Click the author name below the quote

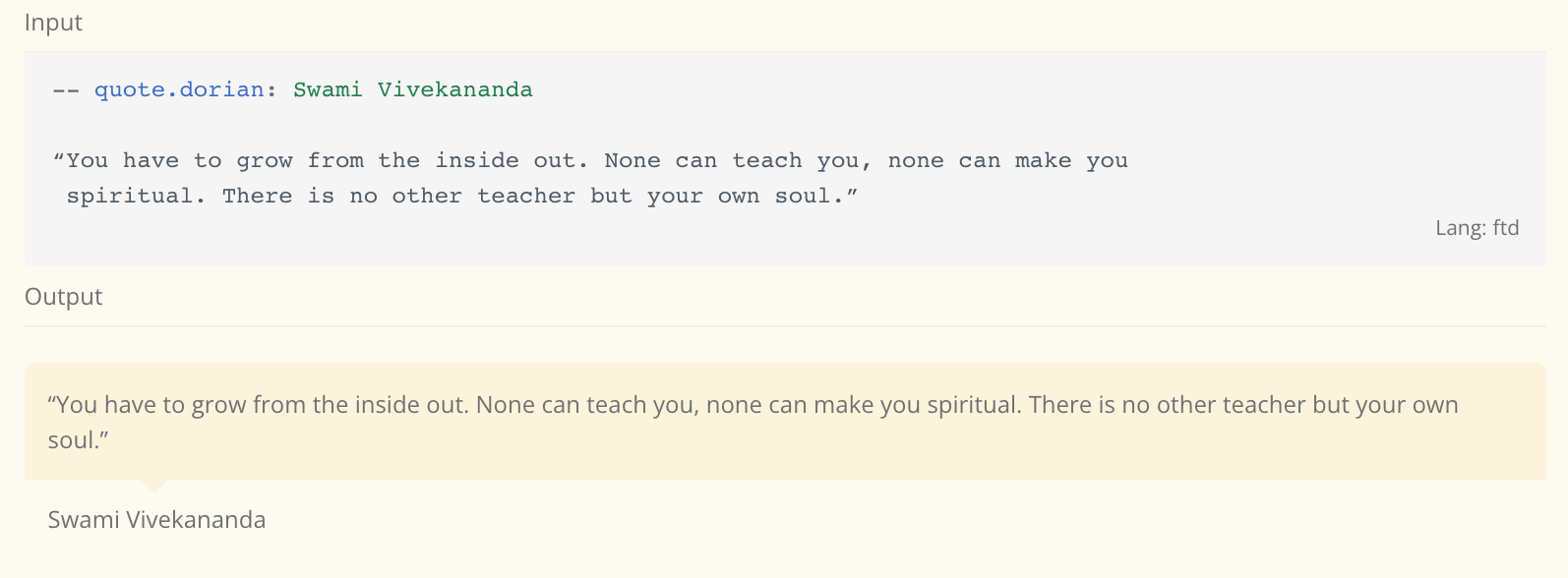pyautogui.click(x=156, y=519)
